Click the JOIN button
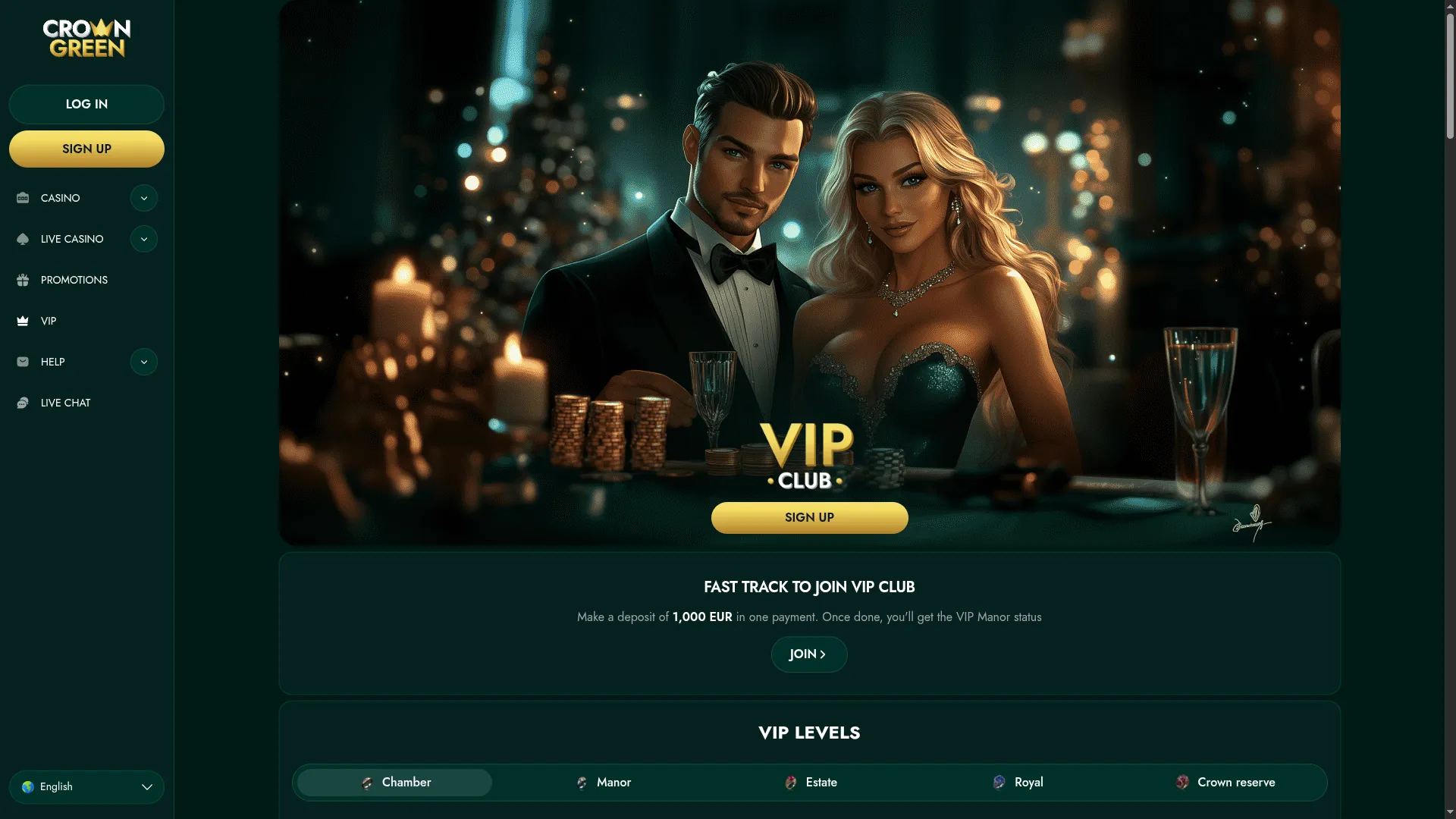 tap(809, 654)
